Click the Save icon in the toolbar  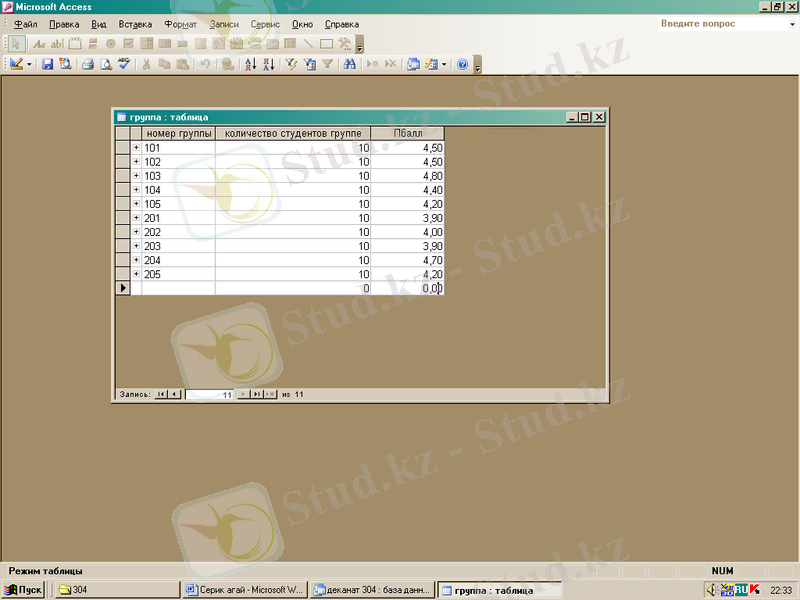[x=47, y=64]
